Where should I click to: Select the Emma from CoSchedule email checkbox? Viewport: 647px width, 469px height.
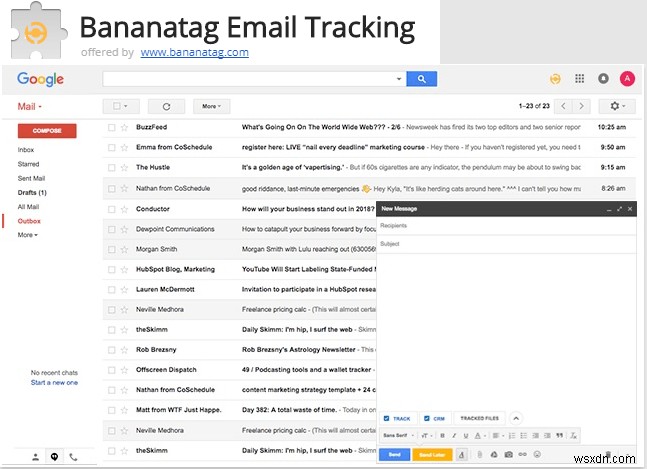pos(111,147)
